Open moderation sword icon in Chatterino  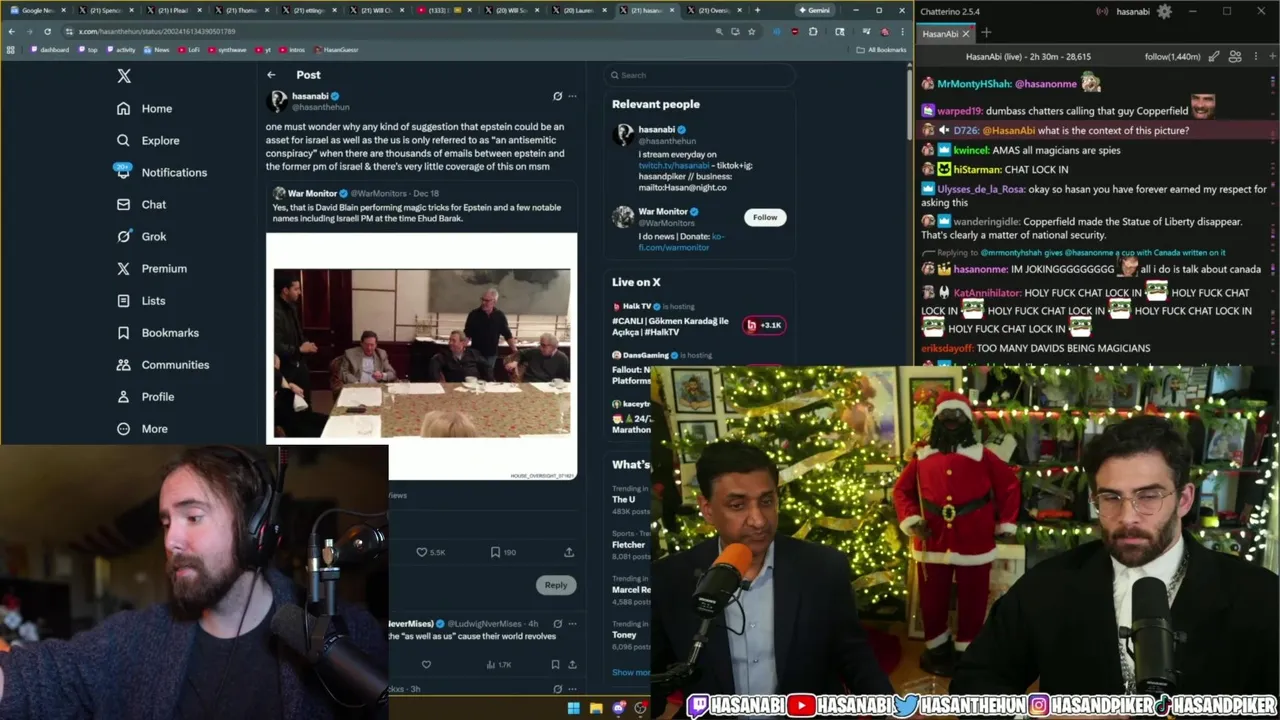click(1214, 57)
